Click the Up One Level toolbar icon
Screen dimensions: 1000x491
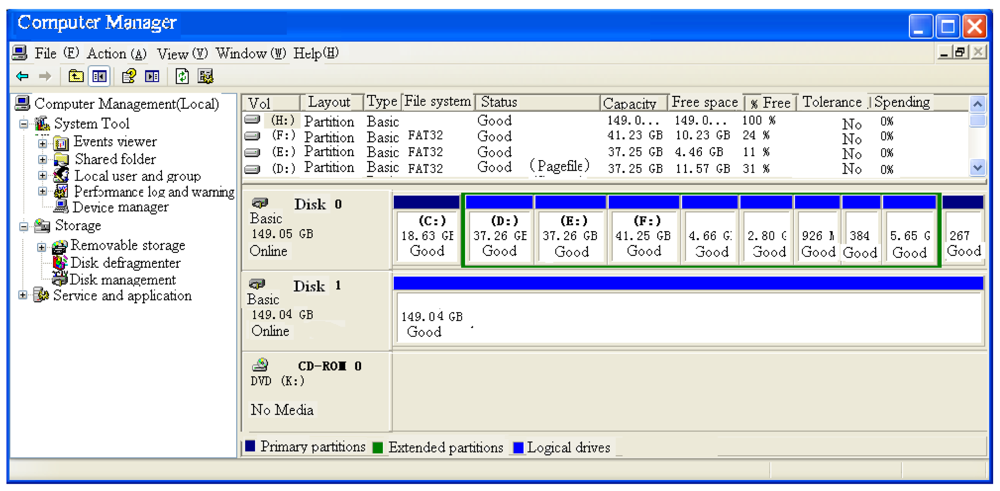point(76,76)
